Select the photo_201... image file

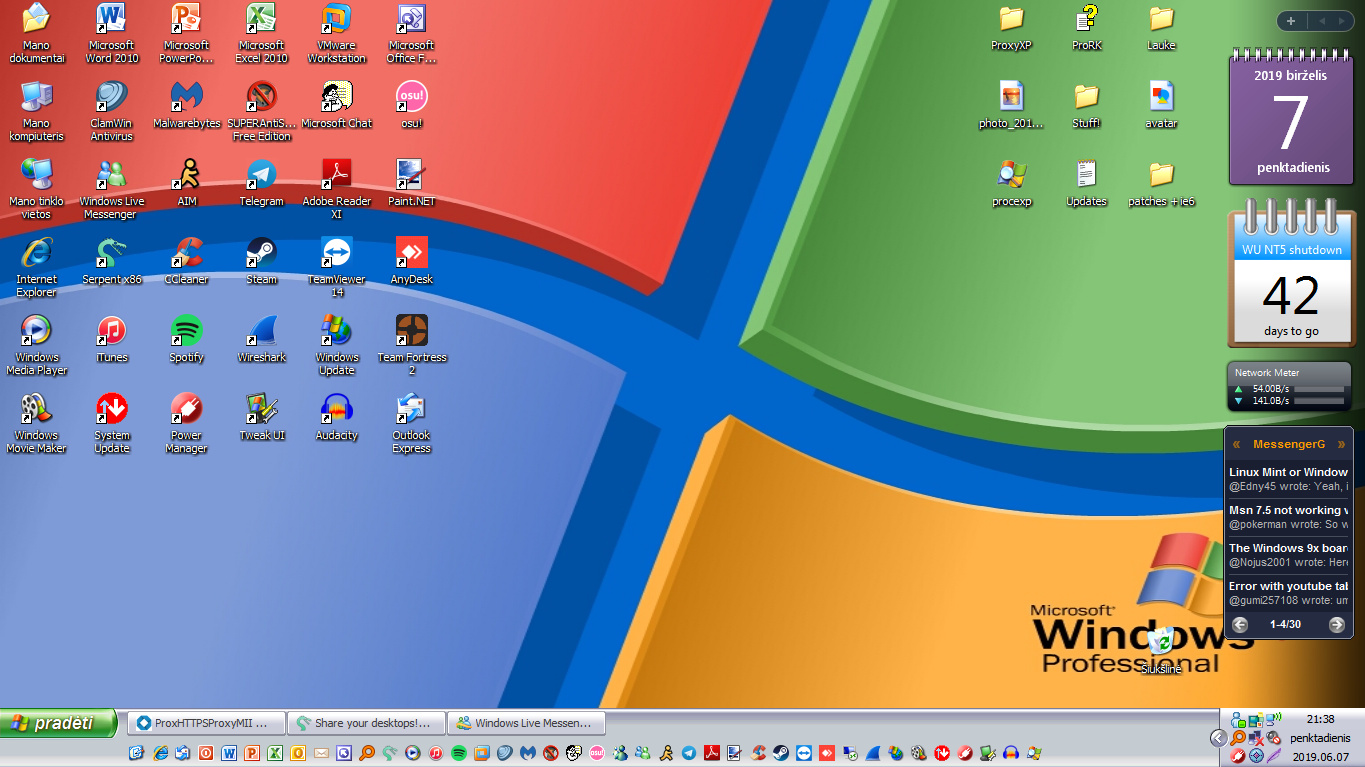(1011, 106)
